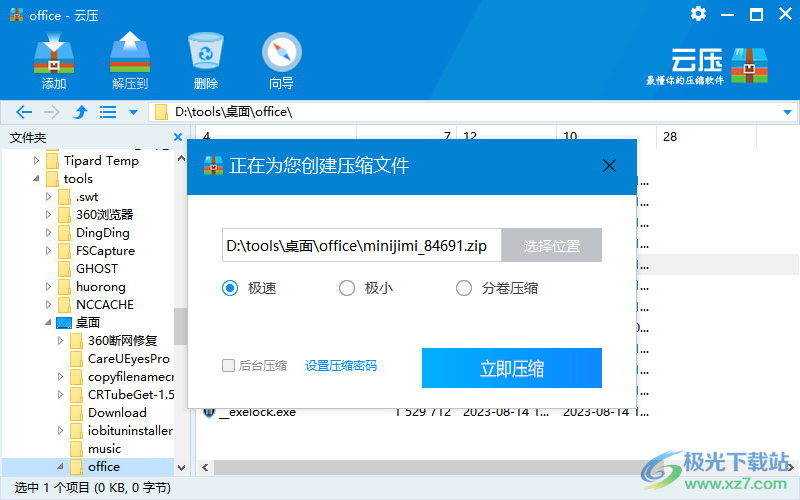This screenshot has width=800, height=500.
Task: Minimize the 云压 window
Action: pos(727,14)
